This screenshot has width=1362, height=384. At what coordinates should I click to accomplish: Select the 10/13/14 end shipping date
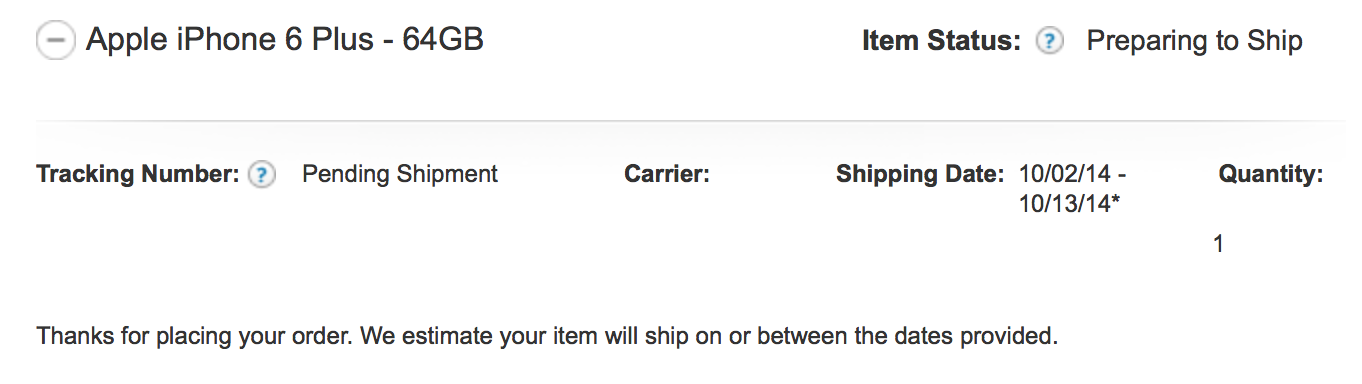coord(1064,204)
